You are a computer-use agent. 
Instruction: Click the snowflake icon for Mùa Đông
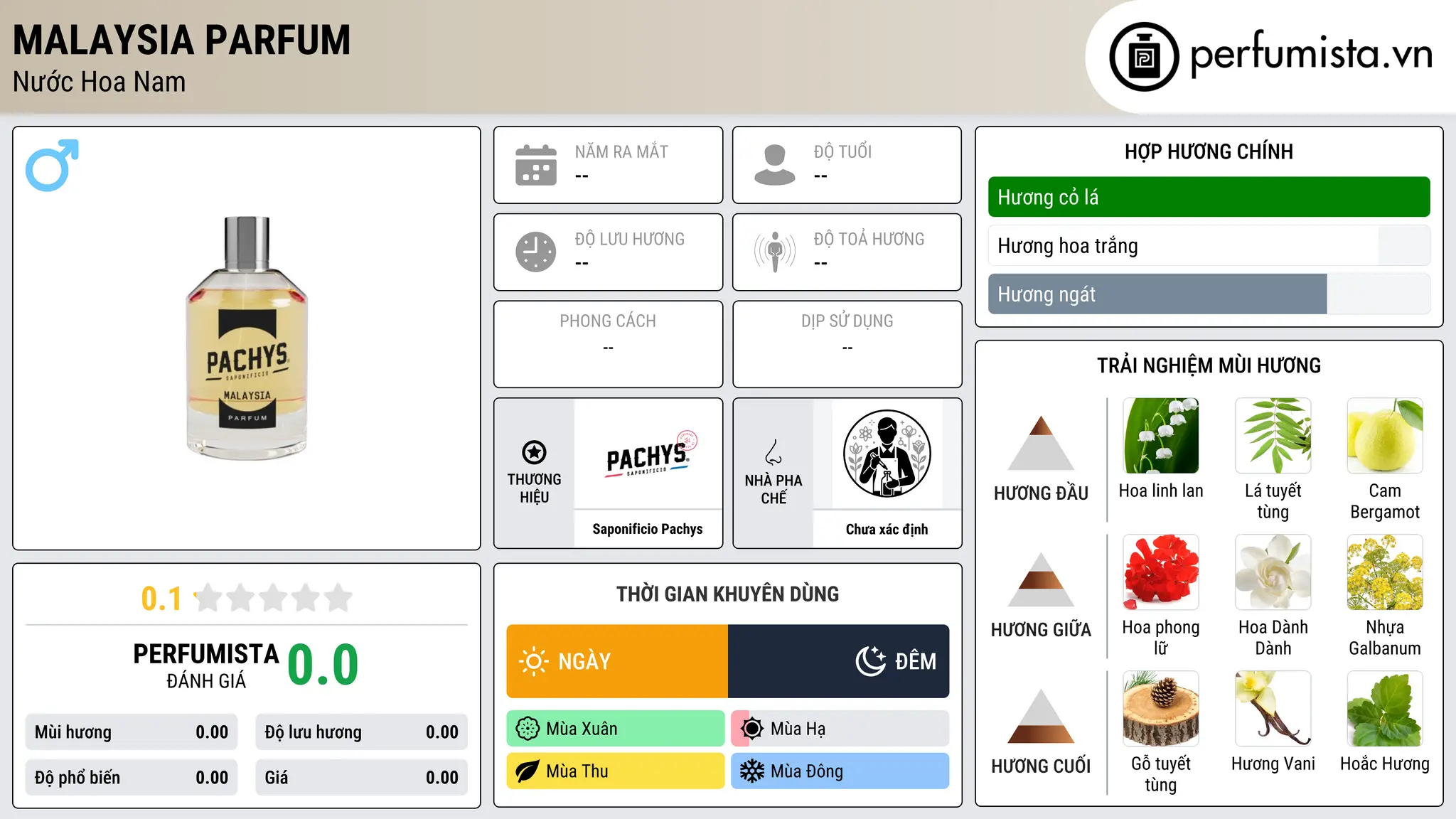[x=752, y=771]
